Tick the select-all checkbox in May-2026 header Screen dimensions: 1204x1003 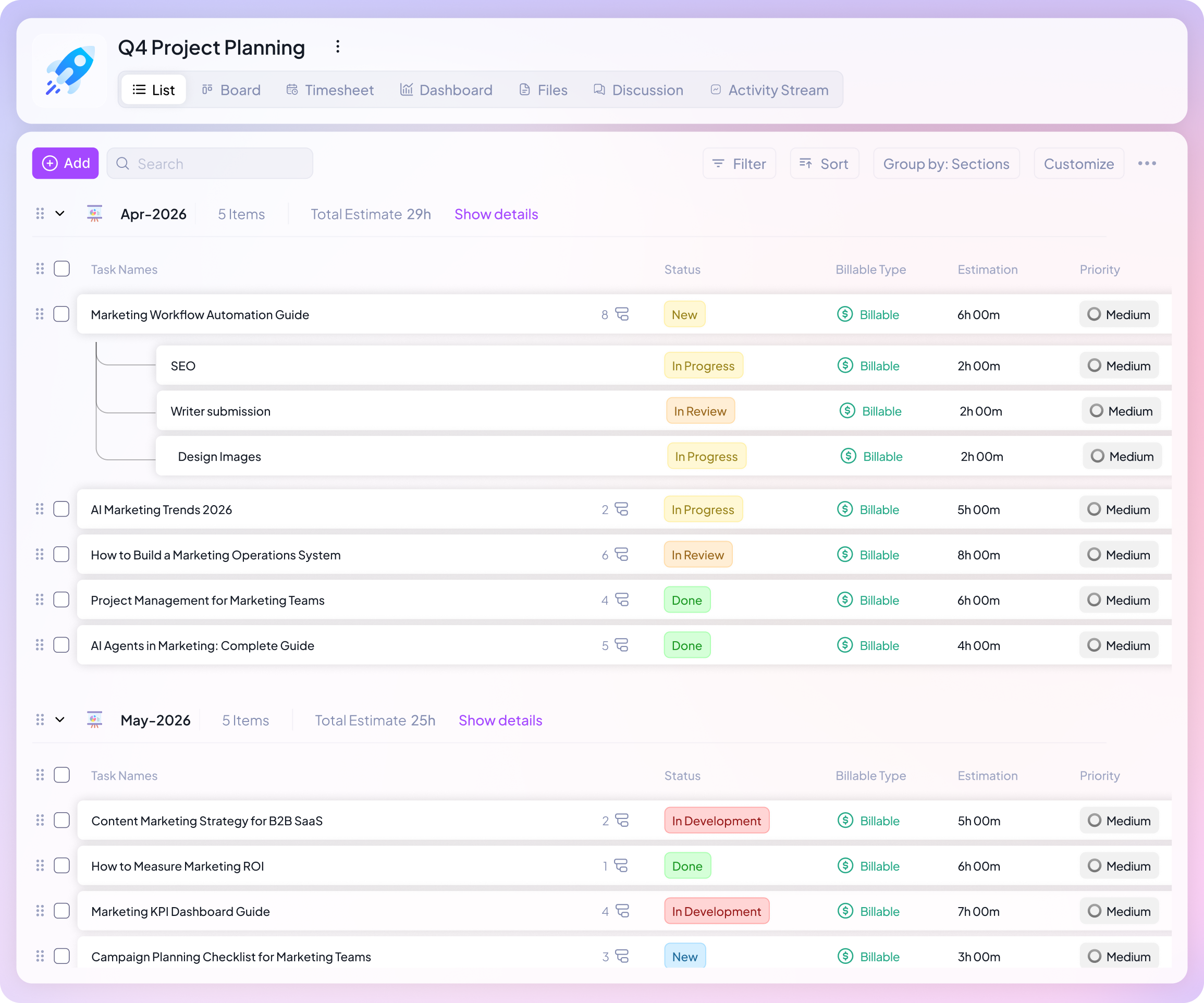click(62, 775)
